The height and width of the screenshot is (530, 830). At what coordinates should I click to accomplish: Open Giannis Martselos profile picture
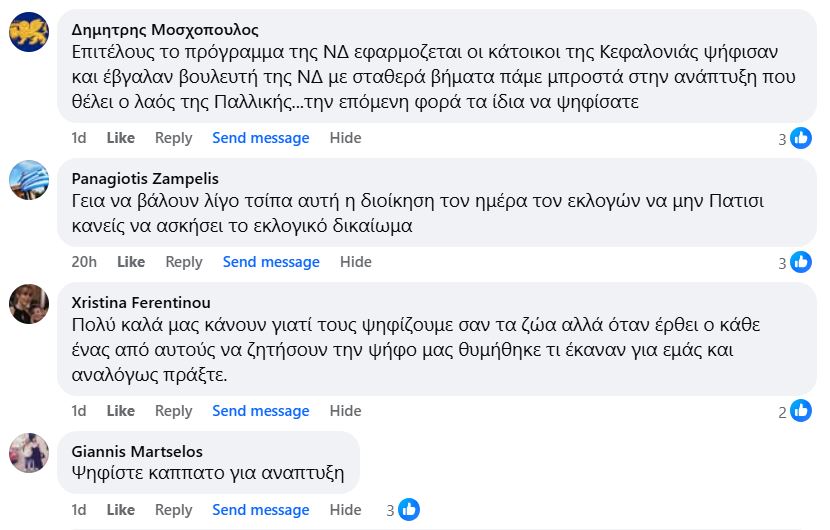29,452
